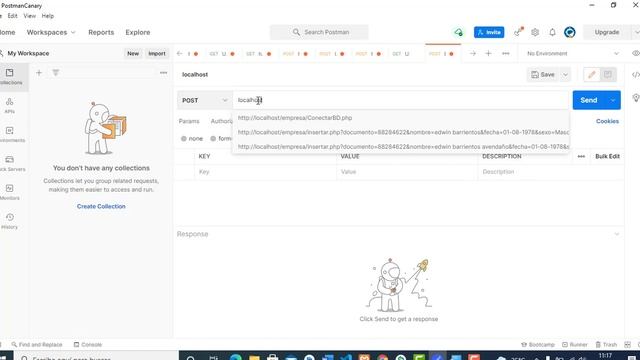Click the satellite capture requests icon
Screen dimensions: 640x360
tap(518, 32)
